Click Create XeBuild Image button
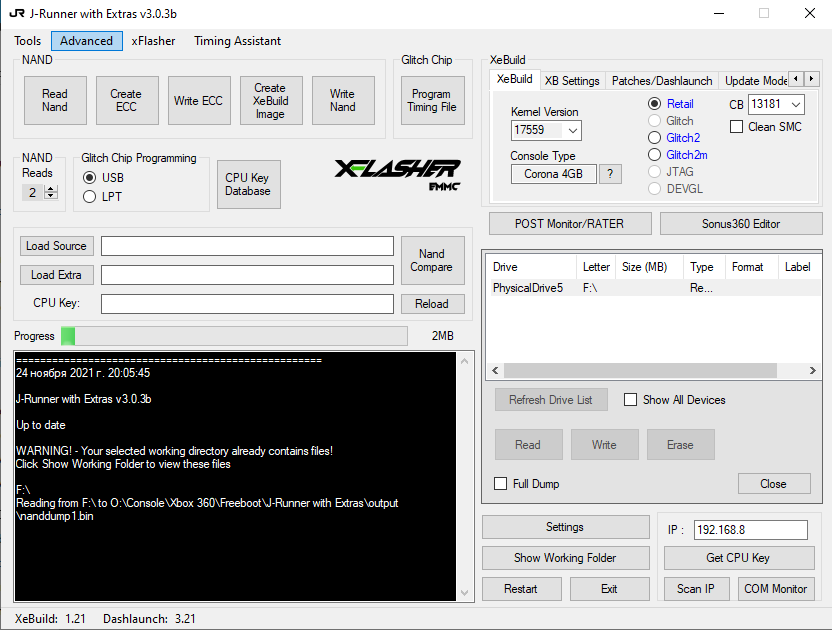Viewport: 832px width, 630px height. point(271,100)
